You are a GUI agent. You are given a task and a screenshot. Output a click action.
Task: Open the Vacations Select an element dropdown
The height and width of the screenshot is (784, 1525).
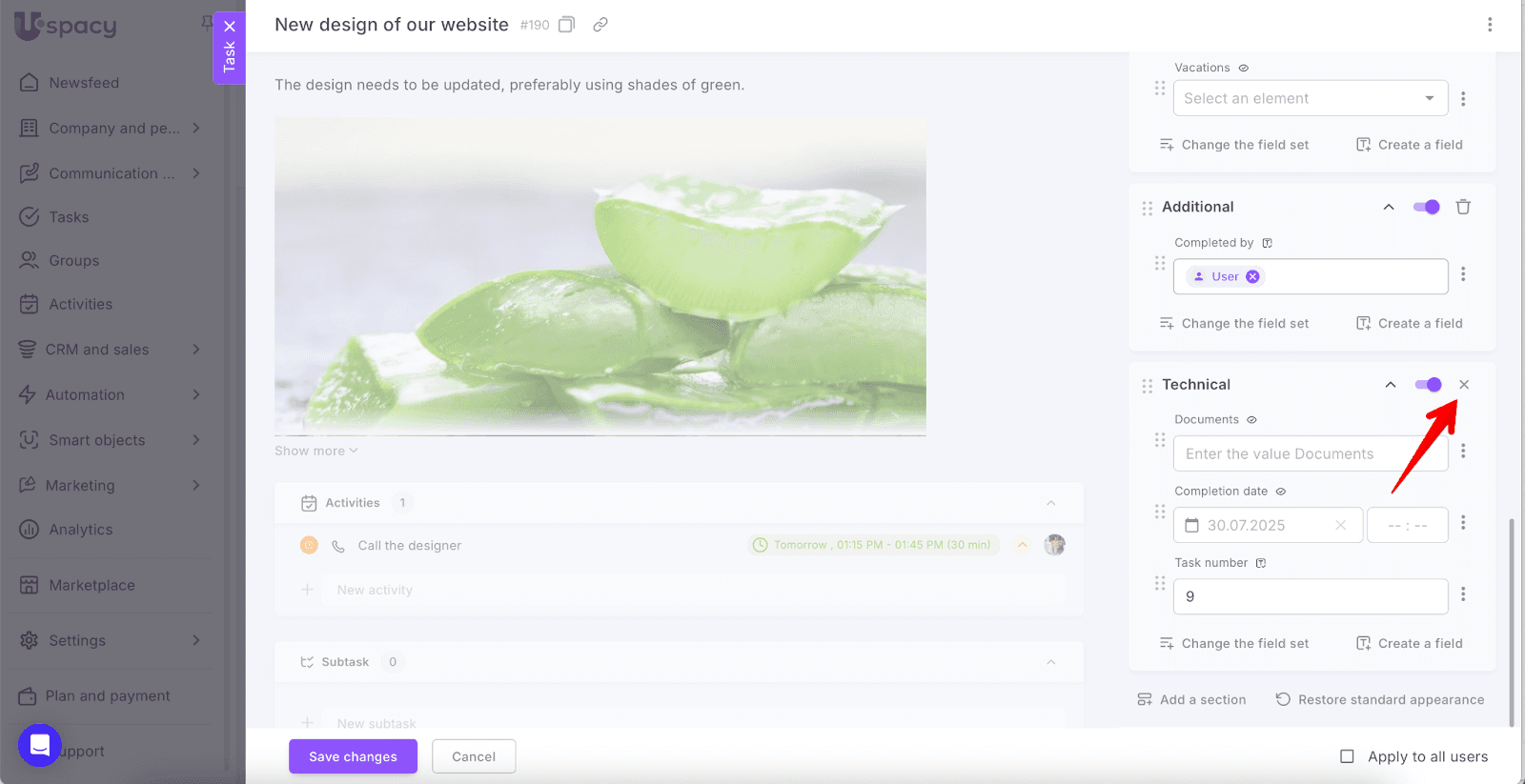coord(1311,98)
